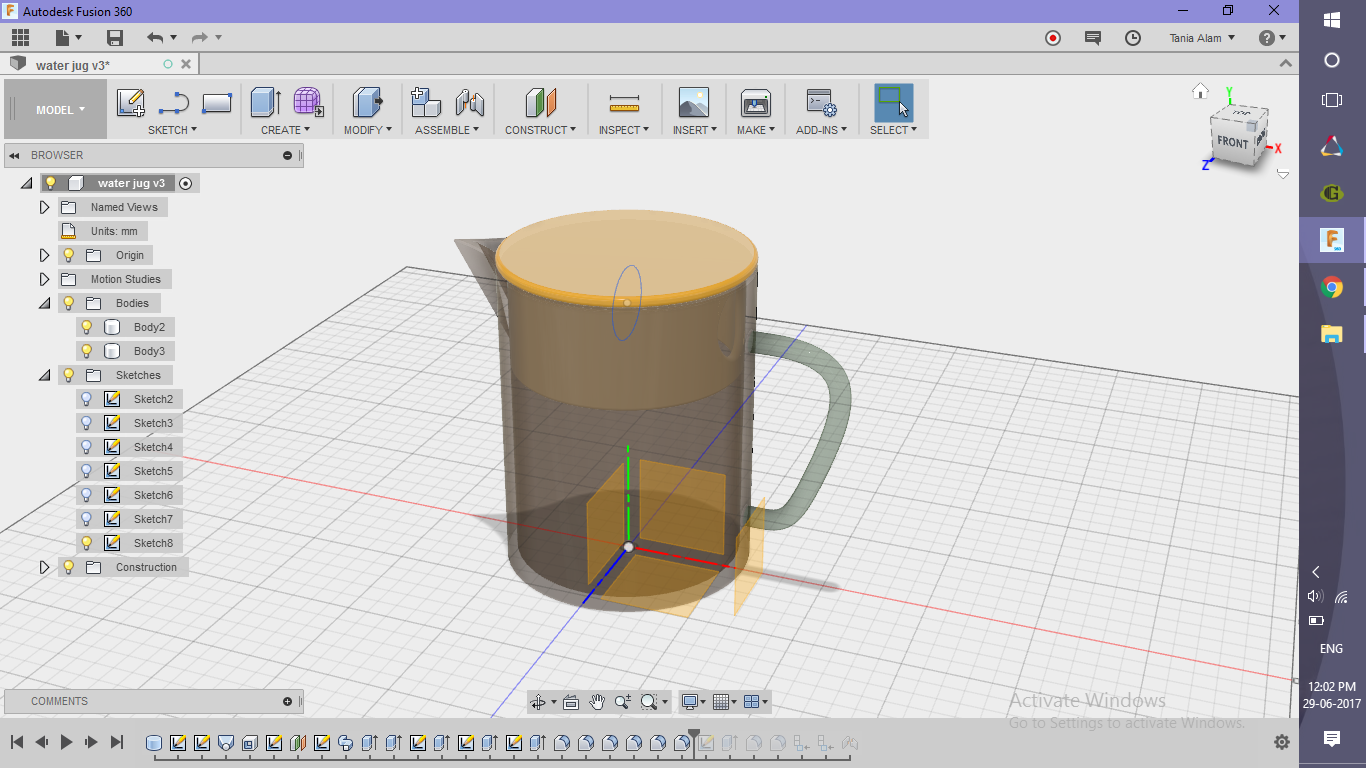Click the Offset Plane construct icon
This screenshot has height=768, width=1366.
[540, 103]
